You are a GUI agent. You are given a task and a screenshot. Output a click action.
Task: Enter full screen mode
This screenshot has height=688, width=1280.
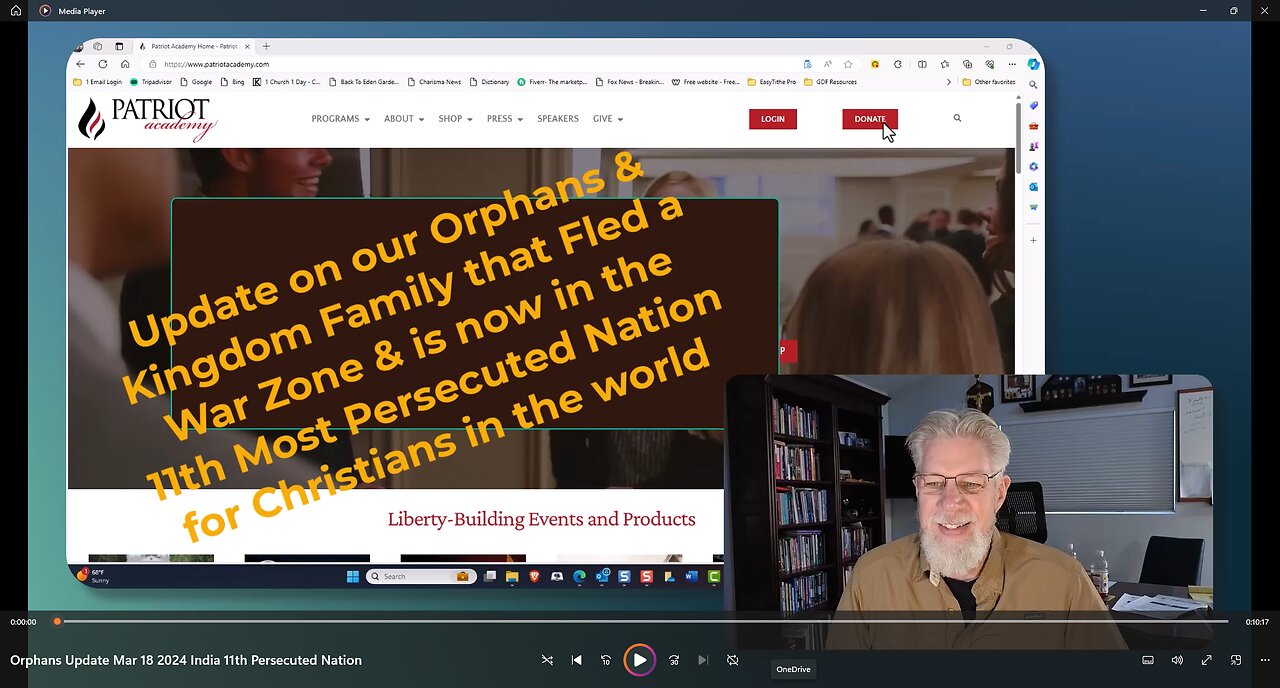(1206, 660)
